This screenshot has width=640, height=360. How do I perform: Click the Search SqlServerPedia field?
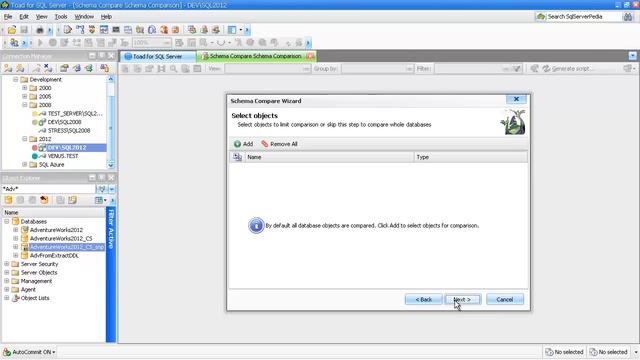[583, 17]
